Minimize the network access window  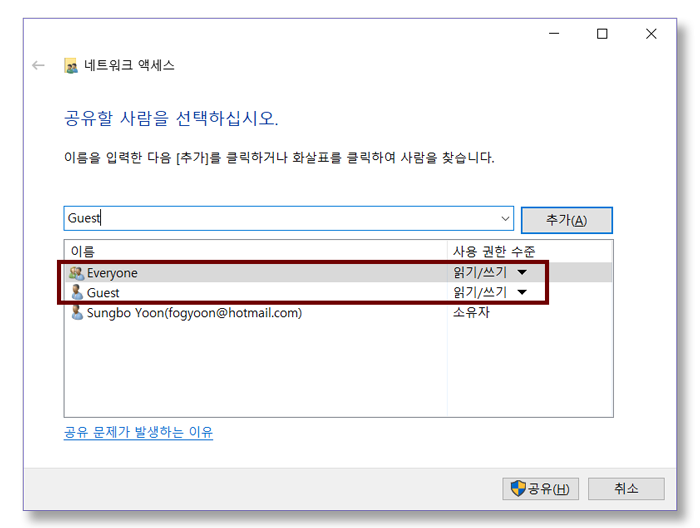pyautogui.click(x=553, y=34)
